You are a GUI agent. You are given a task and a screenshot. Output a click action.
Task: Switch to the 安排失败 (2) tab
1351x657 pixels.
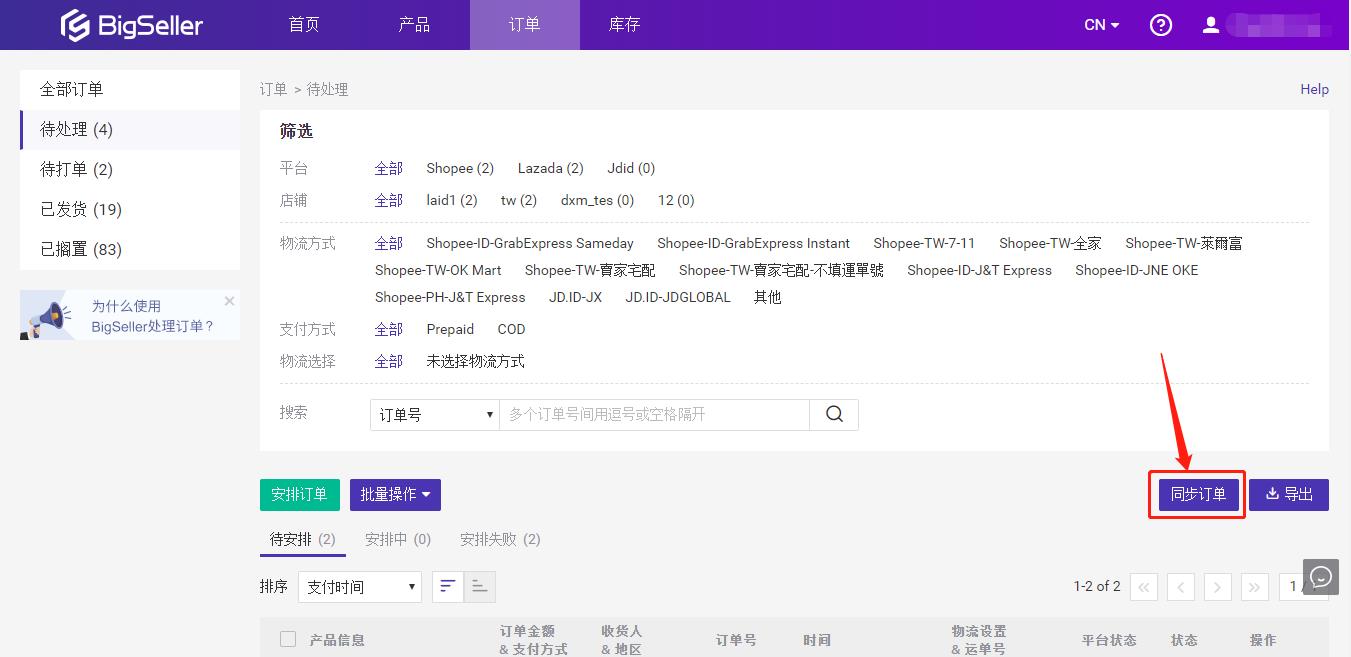click(x=500, y=540)
